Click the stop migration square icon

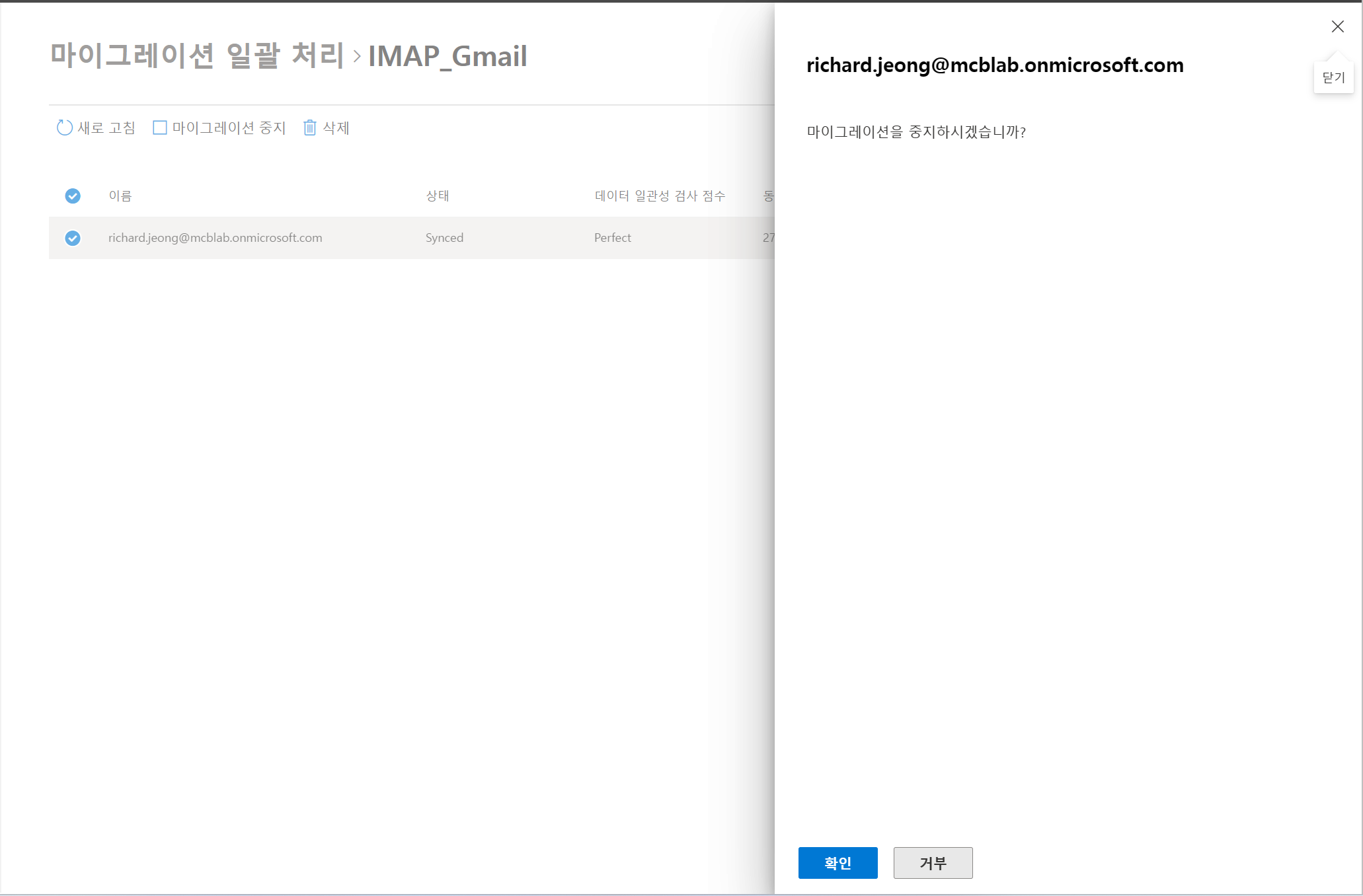[x=159, y=128]
